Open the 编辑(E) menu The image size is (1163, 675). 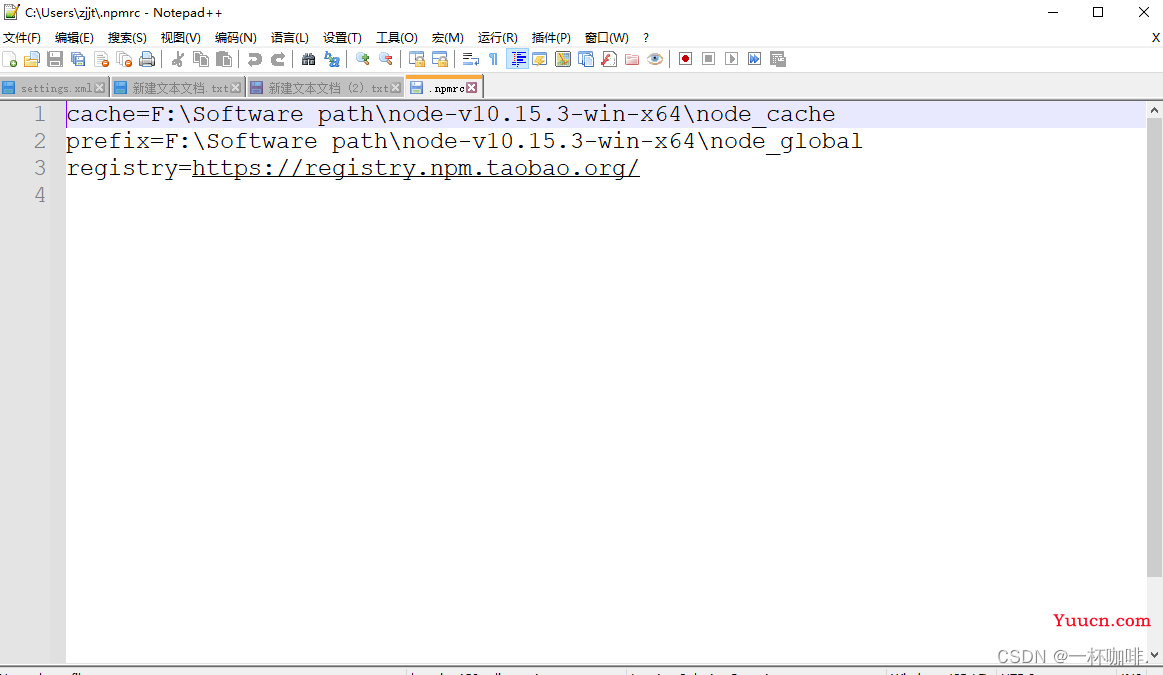click(74, 38)
